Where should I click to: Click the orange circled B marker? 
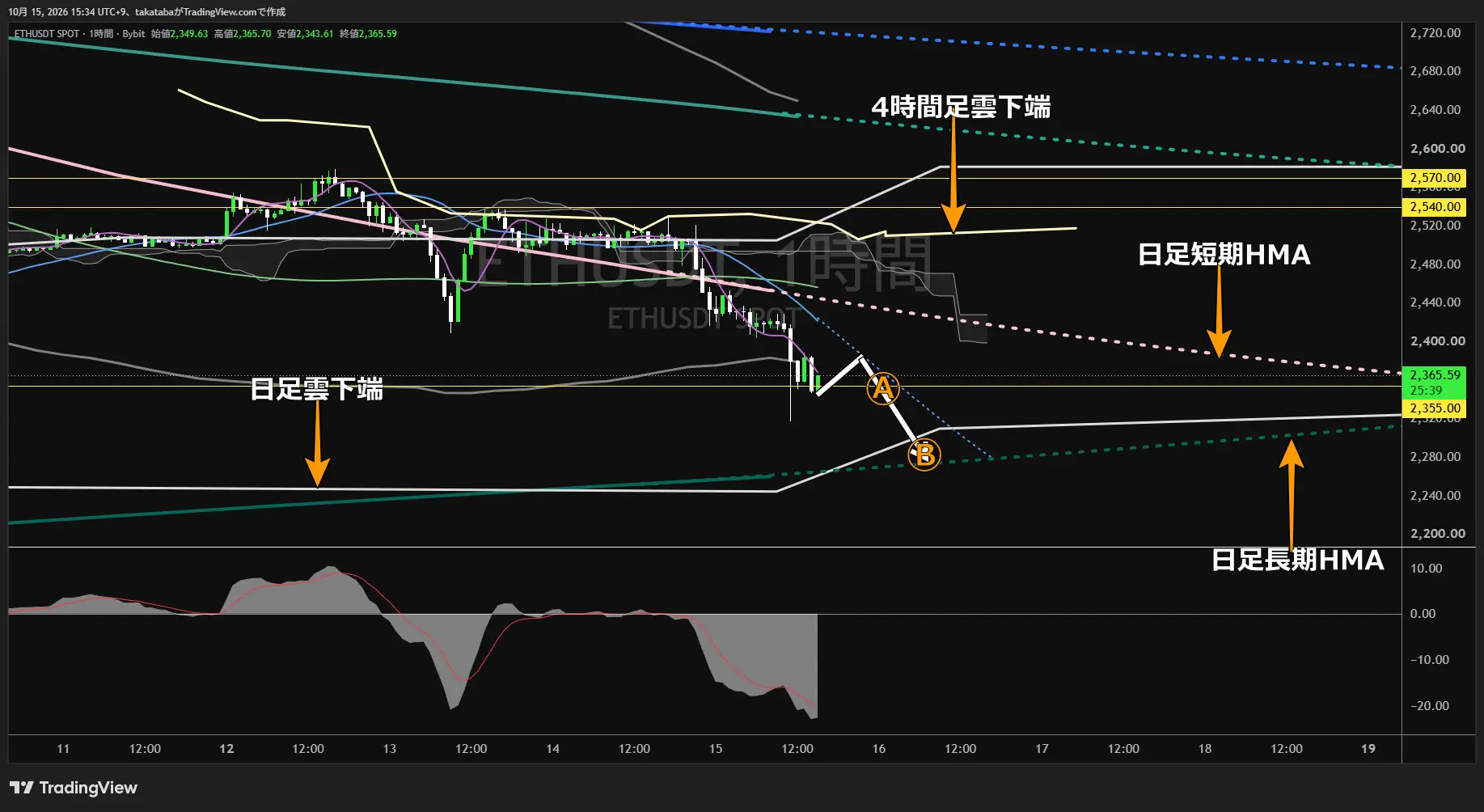click(x=924, y=455)
